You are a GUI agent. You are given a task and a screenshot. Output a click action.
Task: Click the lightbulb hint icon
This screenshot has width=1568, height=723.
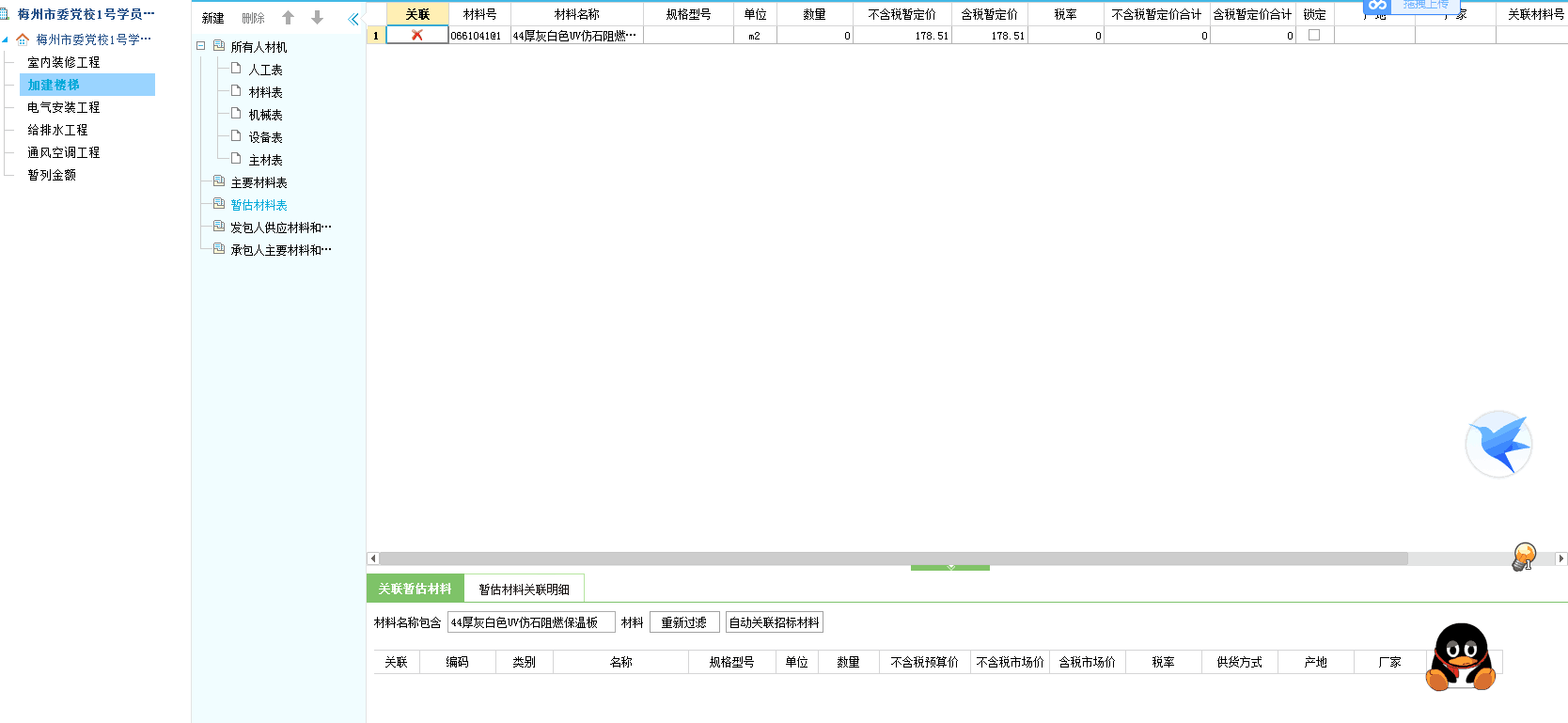coord(1524,556)
